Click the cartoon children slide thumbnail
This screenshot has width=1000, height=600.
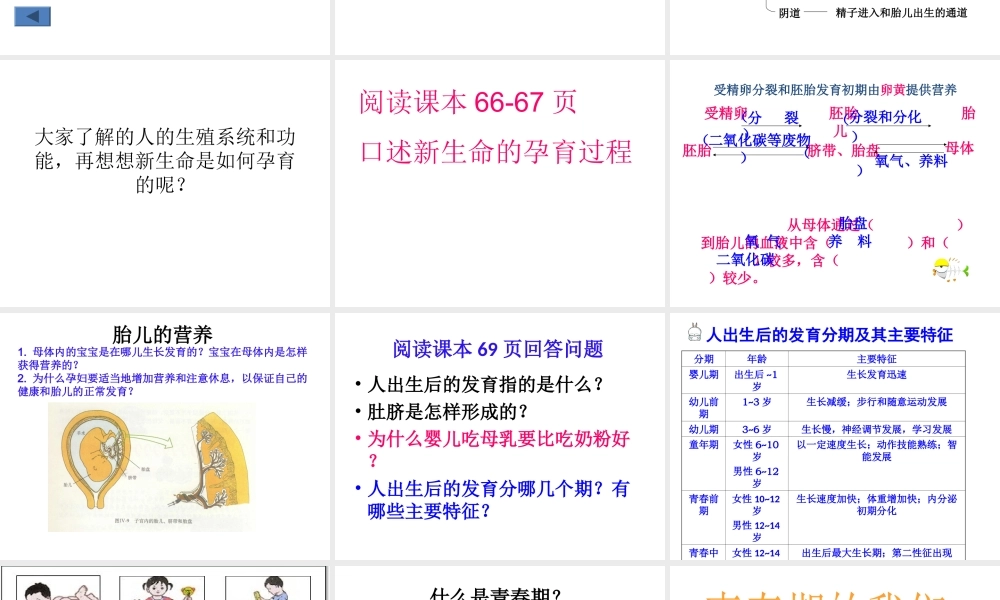(x=165, y=583)
